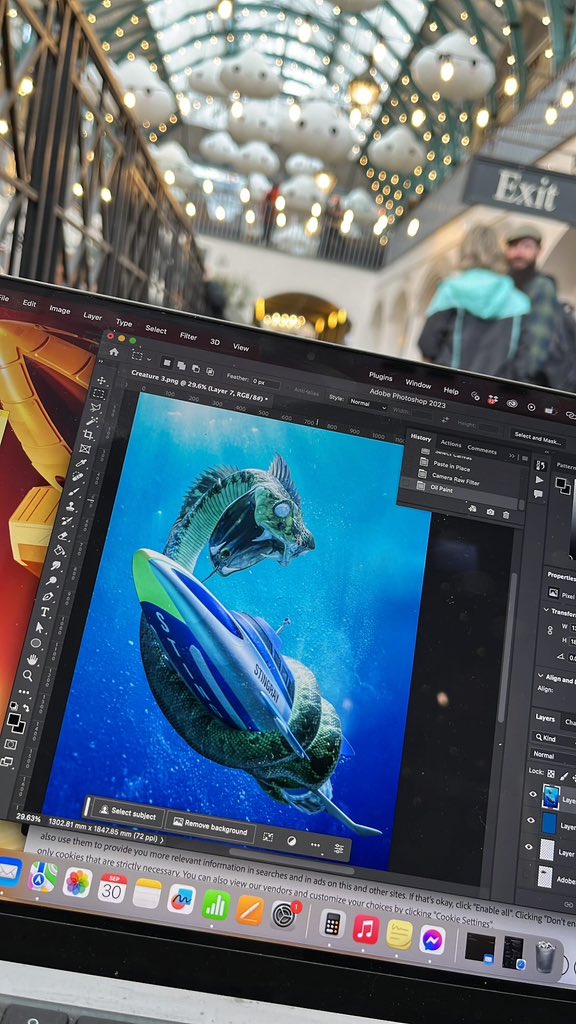Open the Edit menu

[x=29, y=303]
